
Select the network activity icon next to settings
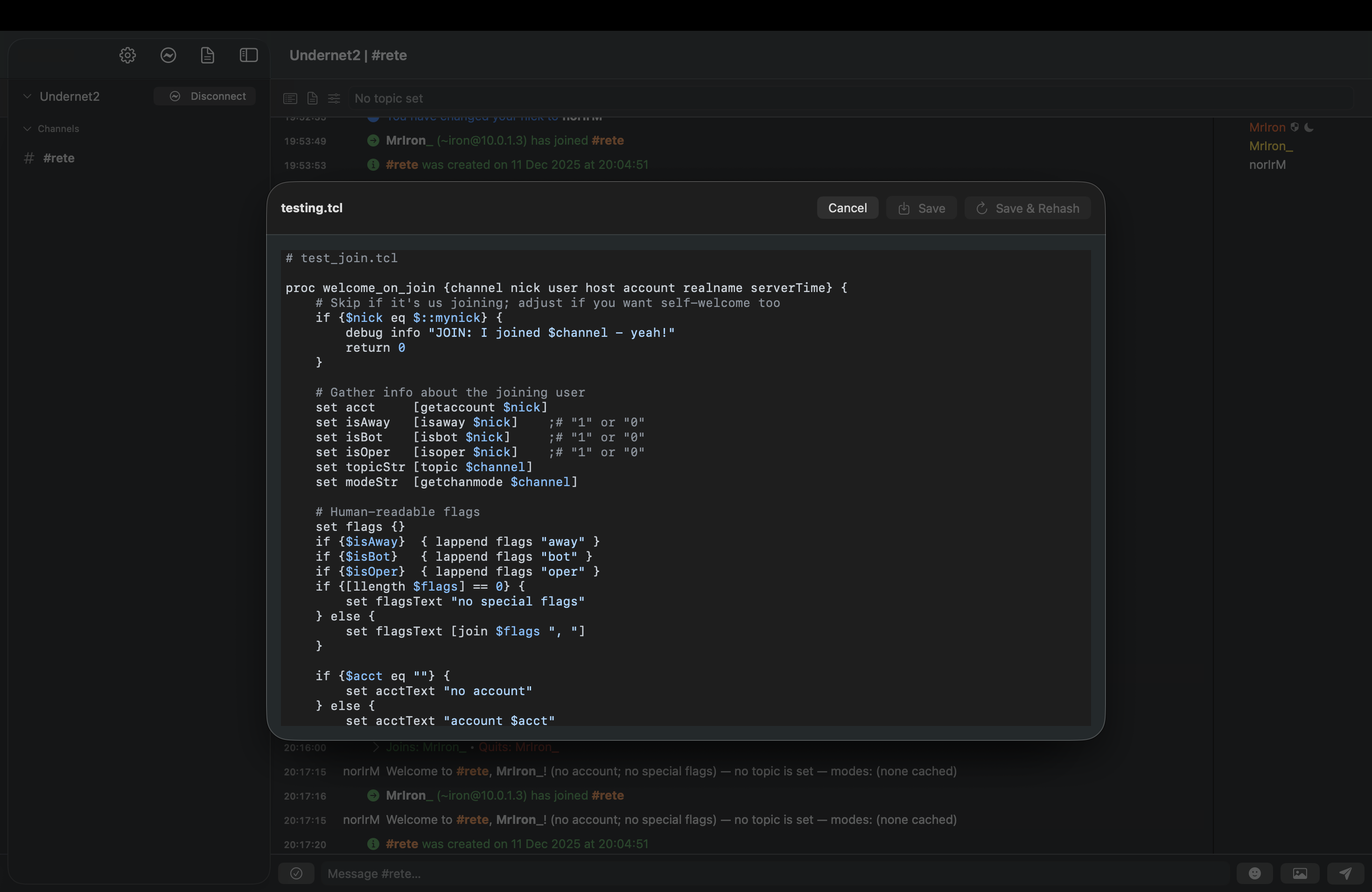[168, 55]
